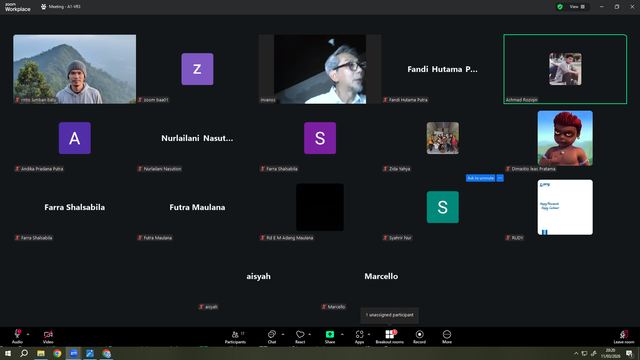This screenshot has height=360, width=640.
Task: Click the green Share screen button
Action: pos(330,336)
